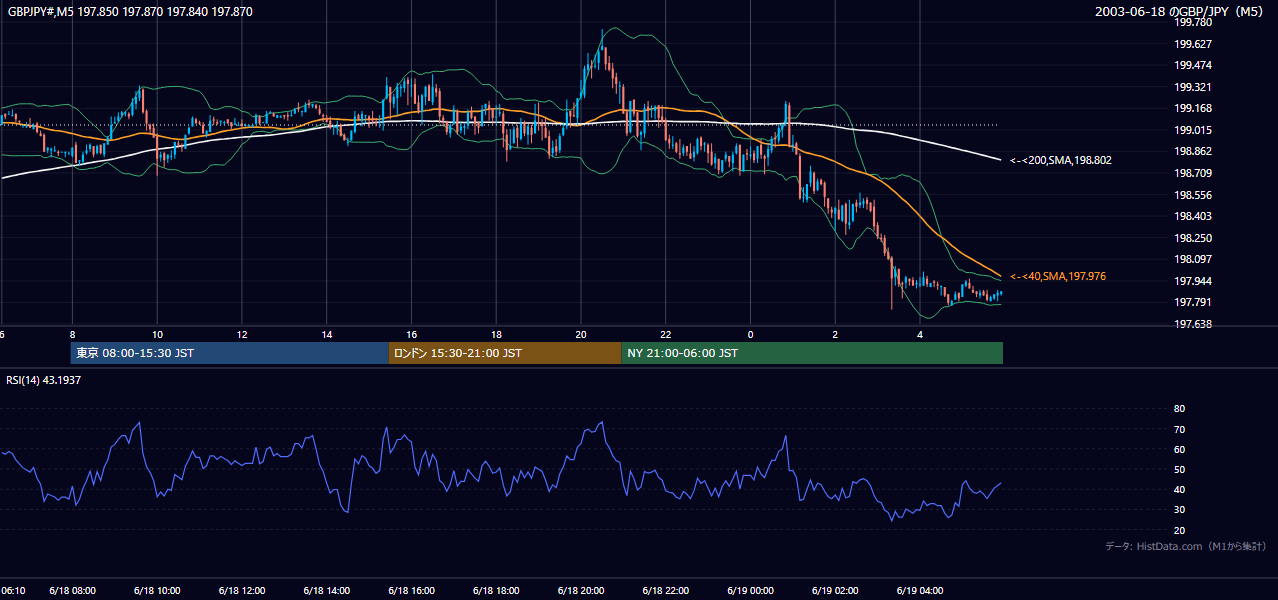Click the ロンドン 15:30-21:00 JST session bar

(x=505, y=353)
